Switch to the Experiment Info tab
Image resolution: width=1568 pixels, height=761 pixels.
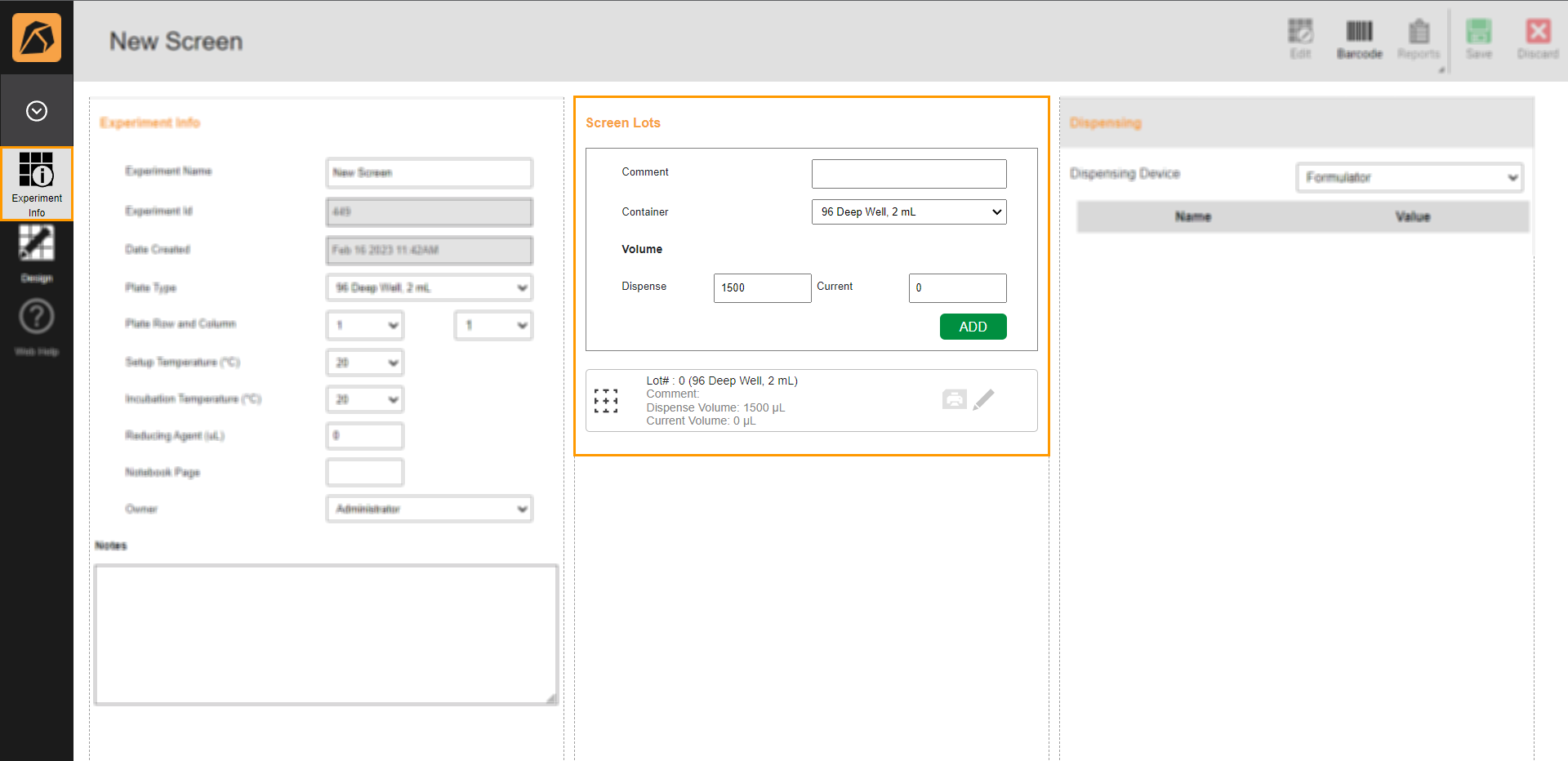point(37,183)
